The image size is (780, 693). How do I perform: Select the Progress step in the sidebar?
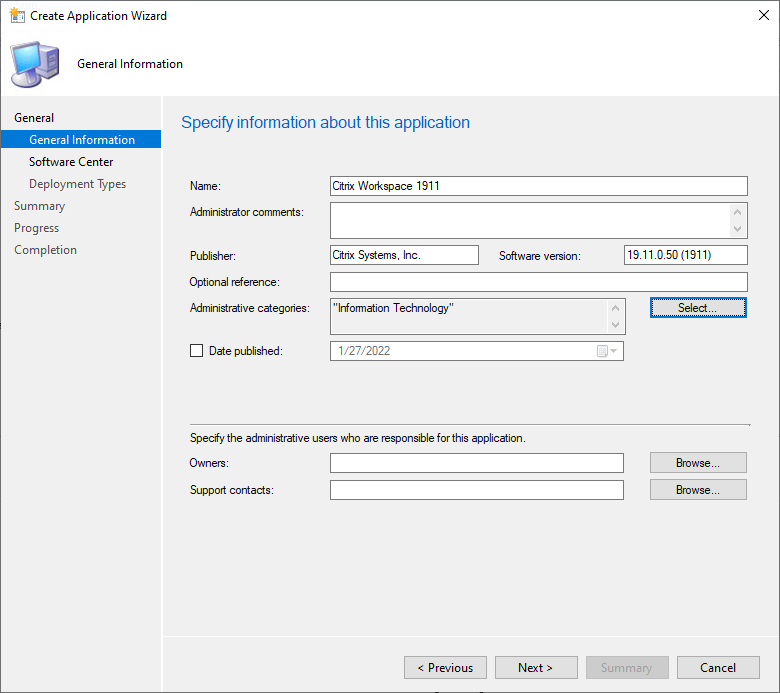36,228
